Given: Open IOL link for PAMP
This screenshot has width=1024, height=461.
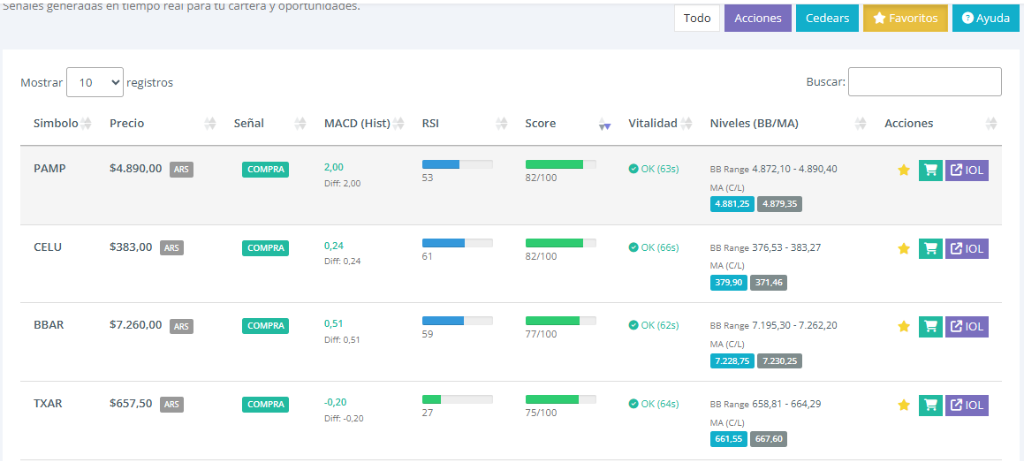Looking at the screenshot, I should pos(967,170).
